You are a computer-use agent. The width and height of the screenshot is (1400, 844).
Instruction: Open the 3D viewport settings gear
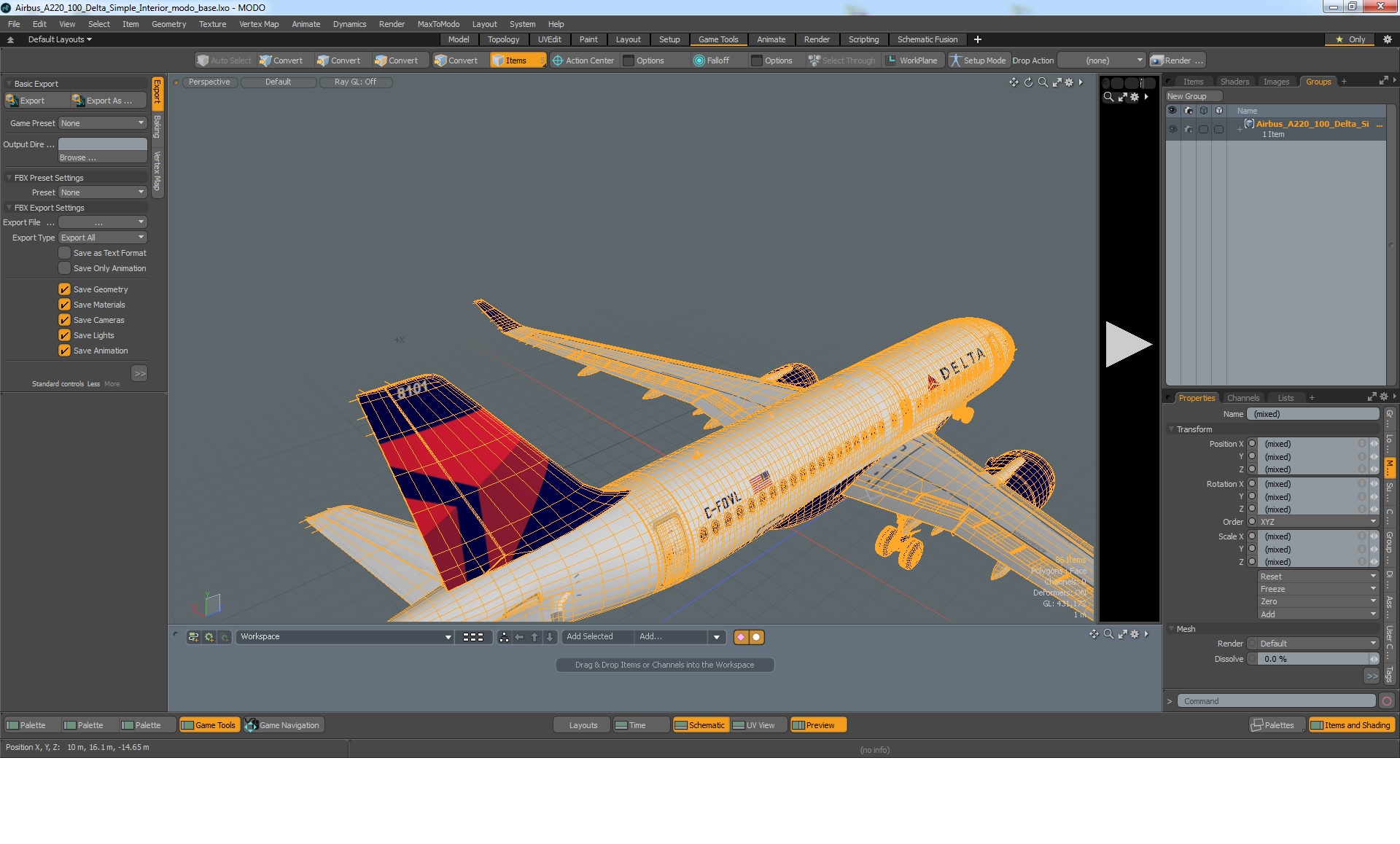(1069, 82)
